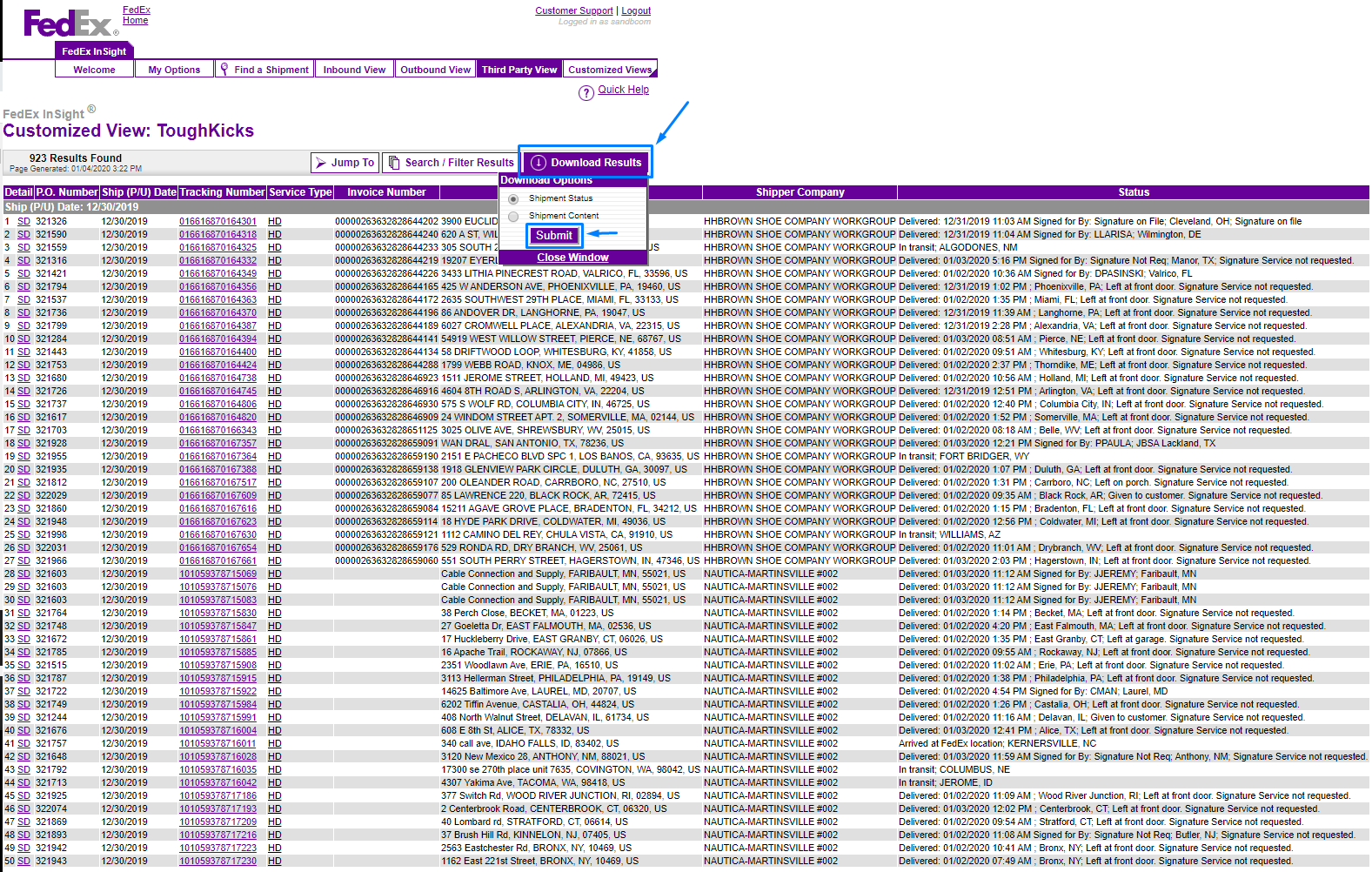
Task: Select the Shipment Status radio option
Action: (x=513, y=199)
